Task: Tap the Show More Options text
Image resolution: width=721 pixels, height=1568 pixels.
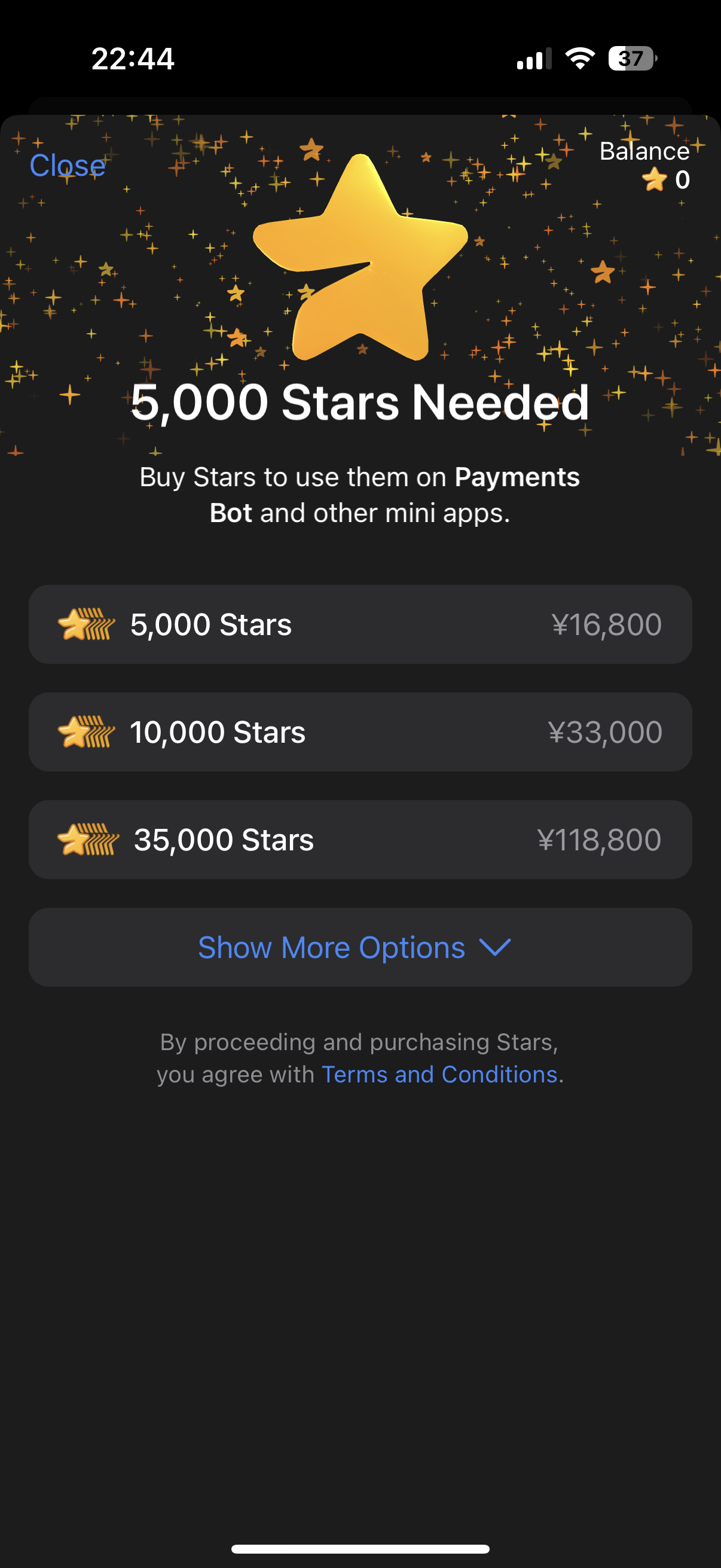Action: 332,947
